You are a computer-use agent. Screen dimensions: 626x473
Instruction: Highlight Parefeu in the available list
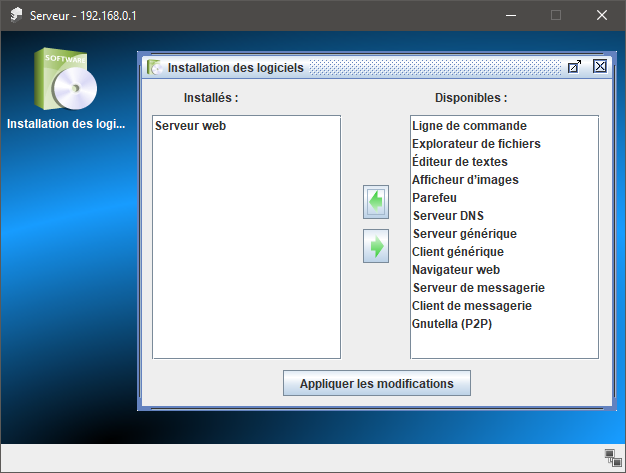point(434,198)
